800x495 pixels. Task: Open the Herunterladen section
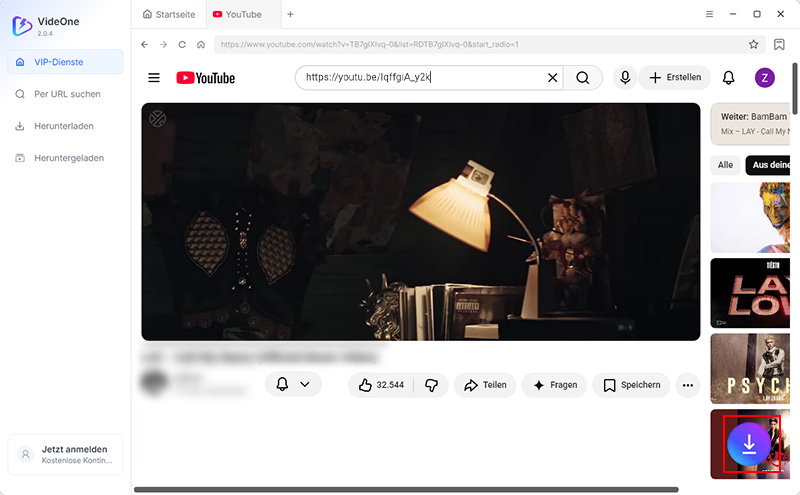(x=65, y=126)
